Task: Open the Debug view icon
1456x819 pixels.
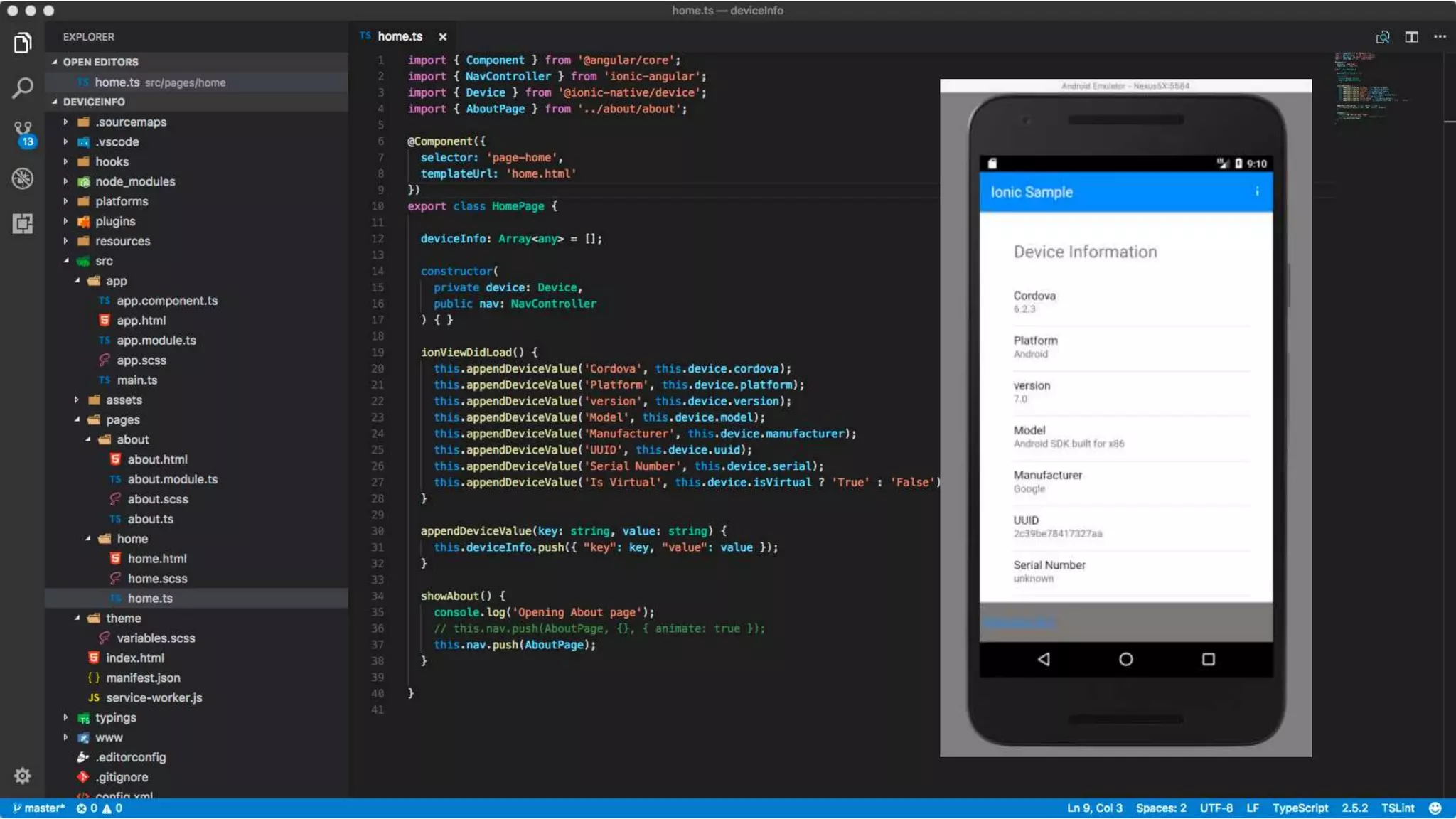Action: 23,178
